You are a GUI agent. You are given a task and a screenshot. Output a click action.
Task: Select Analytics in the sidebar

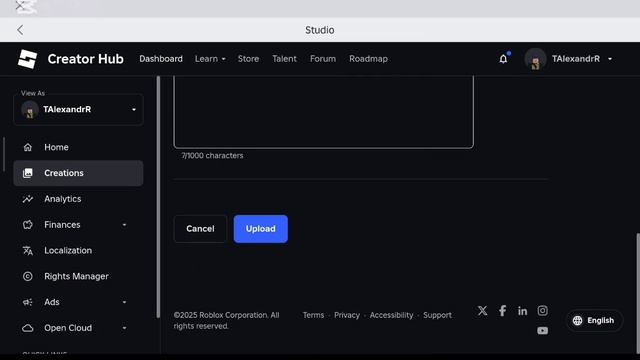tap(78, 199)
